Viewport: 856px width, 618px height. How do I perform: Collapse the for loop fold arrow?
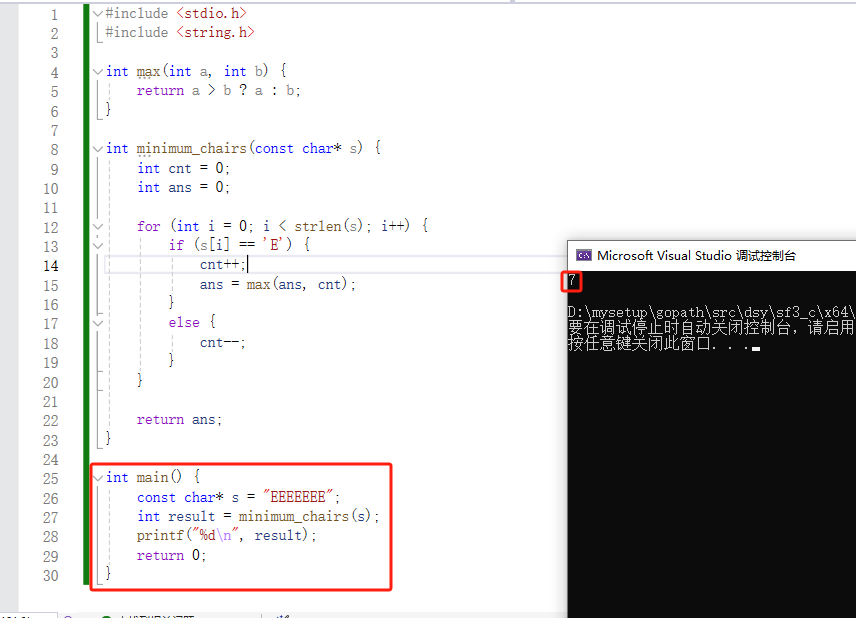98,226
